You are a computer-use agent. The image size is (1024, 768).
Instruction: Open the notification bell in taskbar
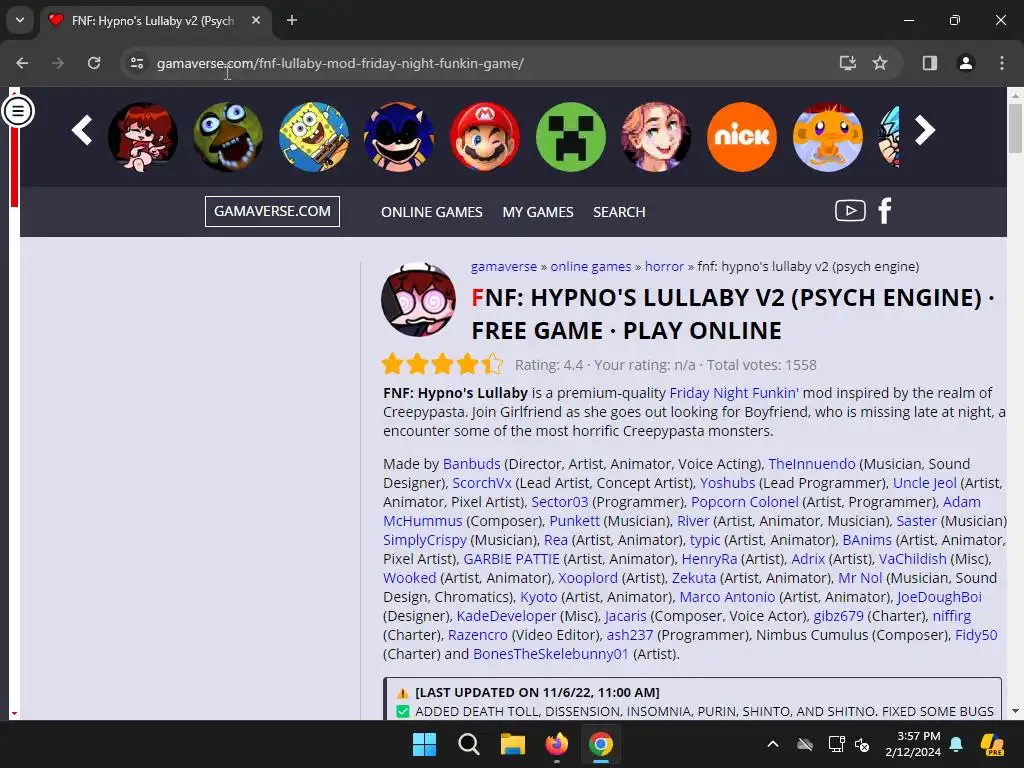pyautogui.click(x=956, y=744)
